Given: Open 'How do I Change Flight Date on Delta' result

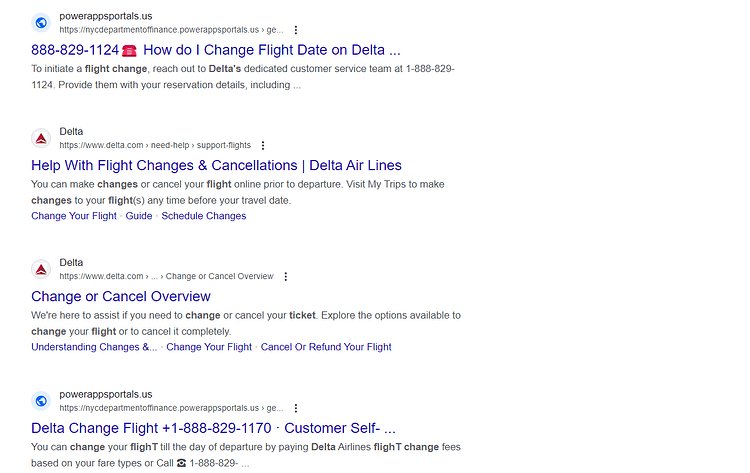Looking at the screenshot, I should point(216,50).
